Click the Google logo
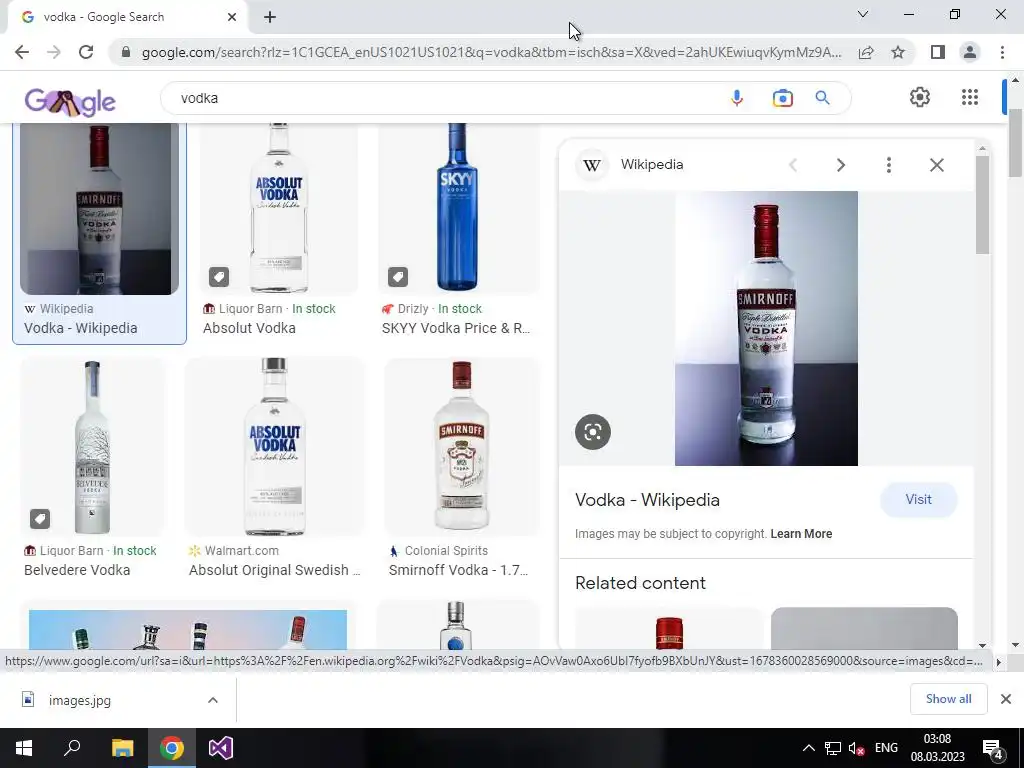1024x768 pixels. point(70,101)
